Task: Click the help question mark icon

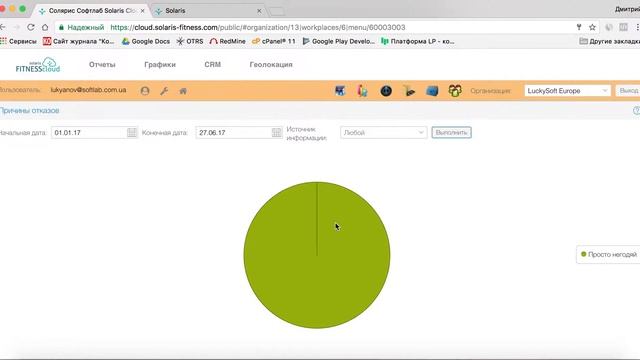Action: click(636, 111)
